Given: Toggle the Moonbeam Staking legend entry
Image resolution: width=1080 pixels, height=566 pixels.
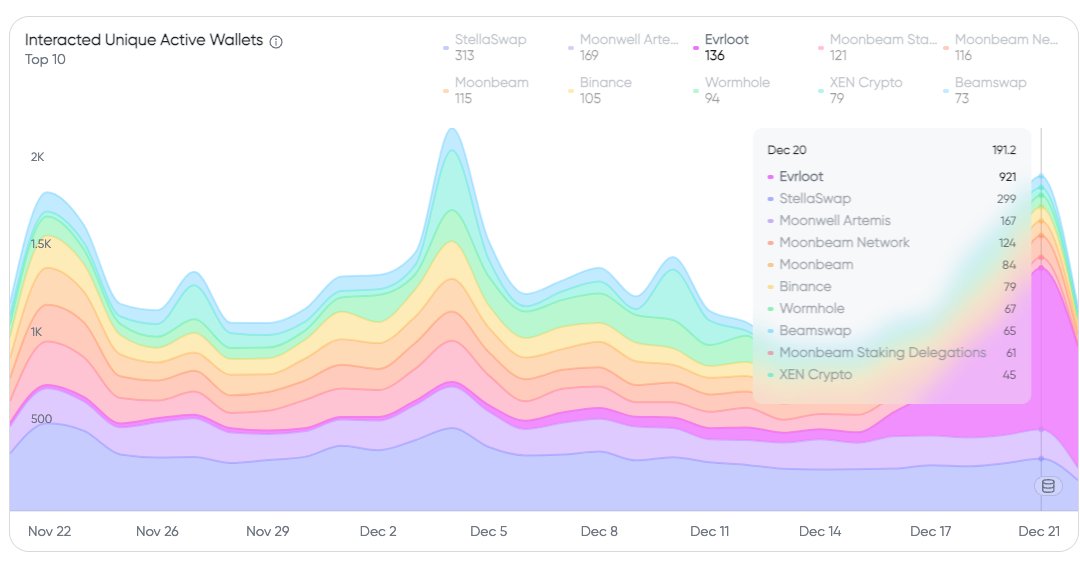Looking at the screenshot, I should click(878, 48).
